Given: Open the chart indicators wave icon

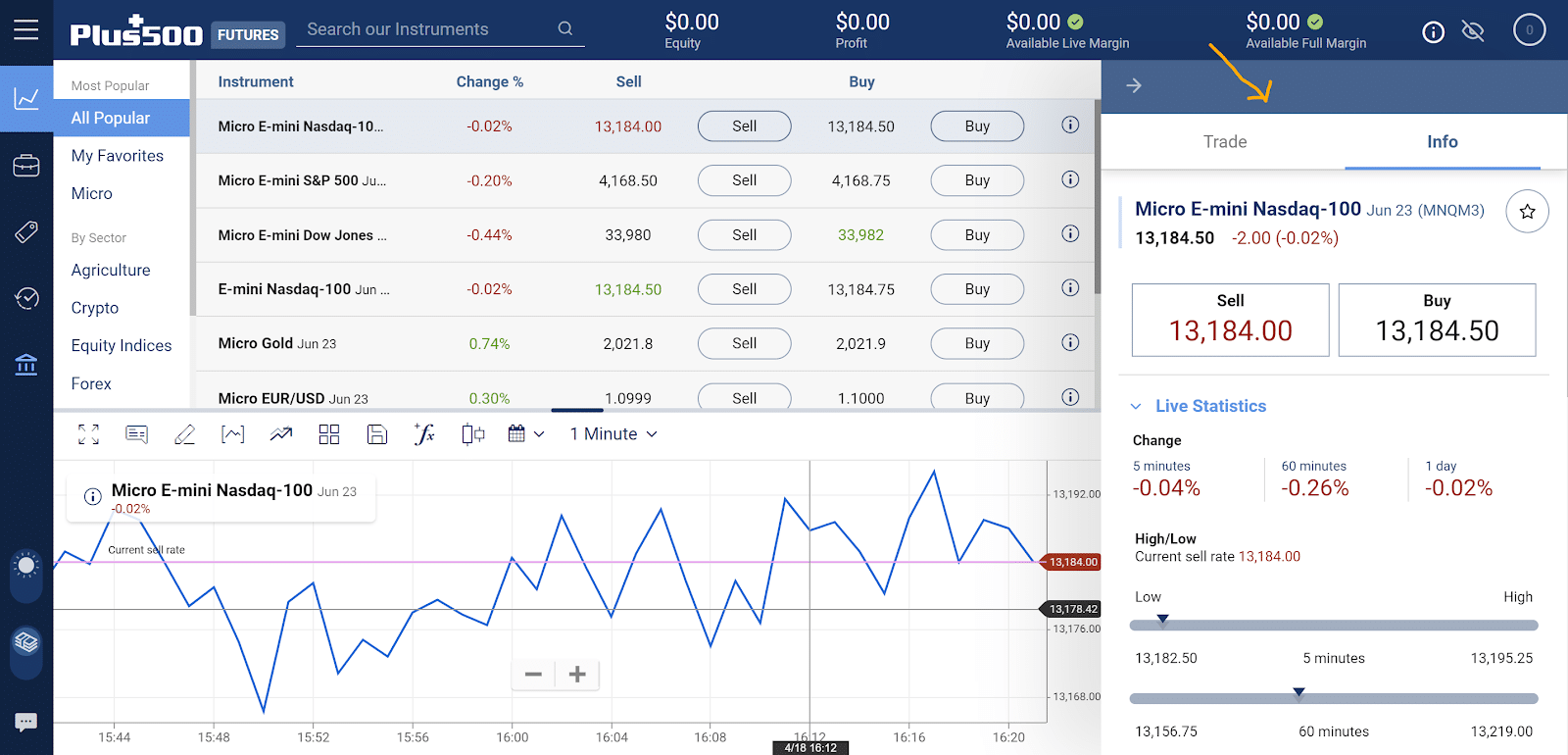Looking at the screenshot, I should [233, 434].
